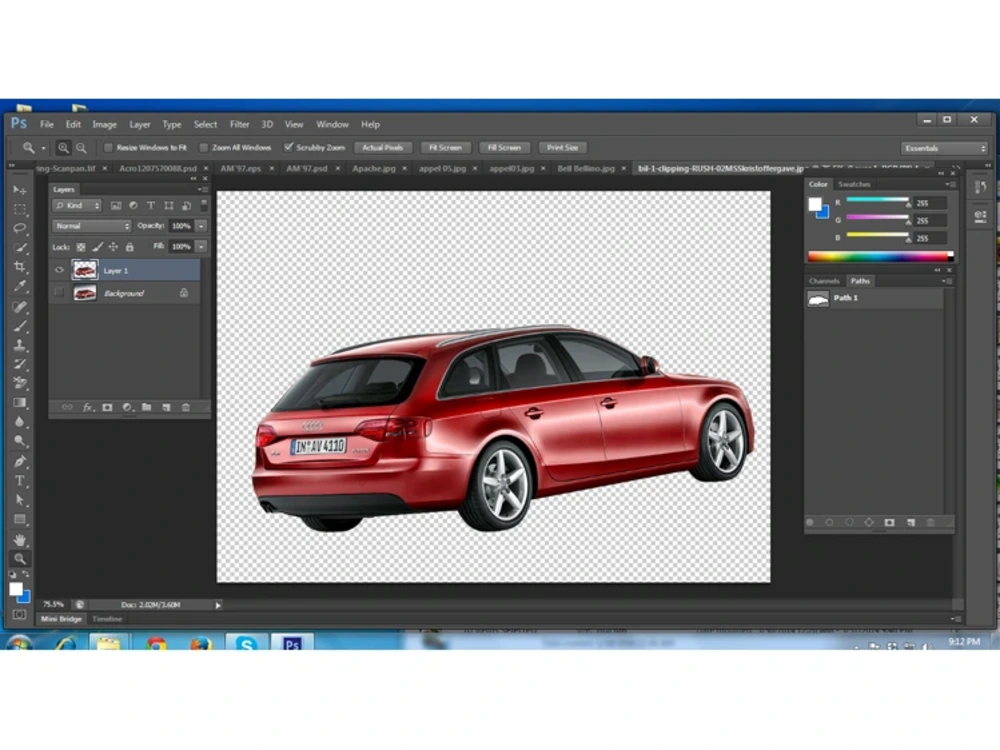Pick the Dodge tool
Screen dimensions: 1000x750
pos(20,441)
